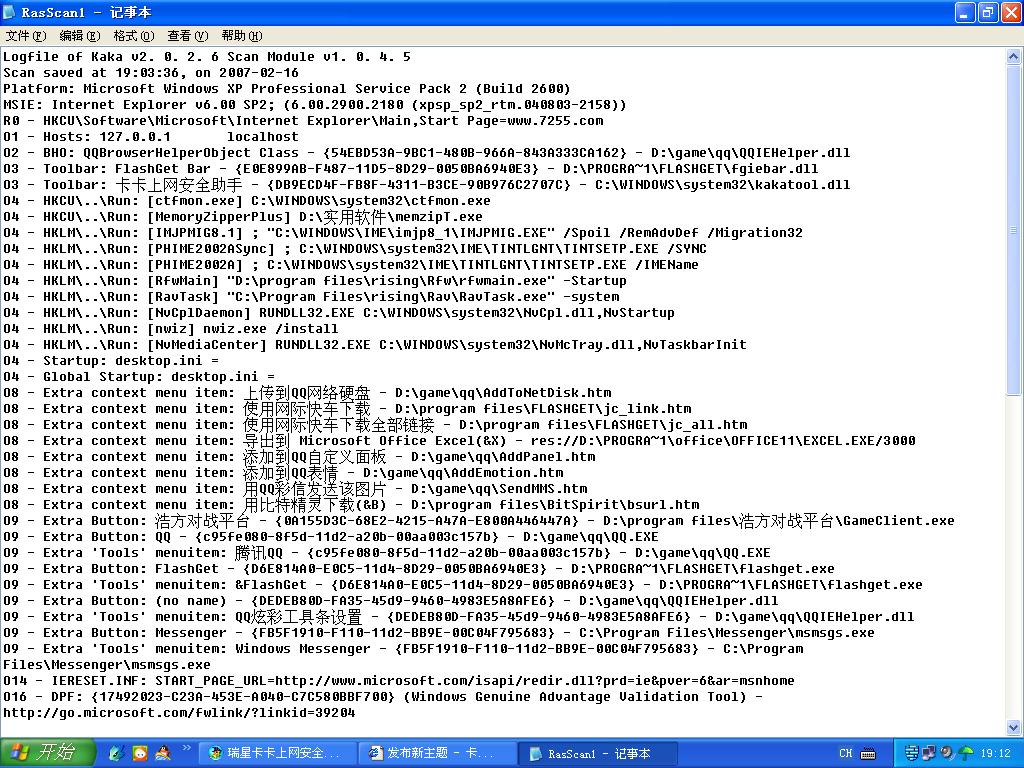Click the Extra Button: Messenger line

pyautogui.click(x=439, y=633)
